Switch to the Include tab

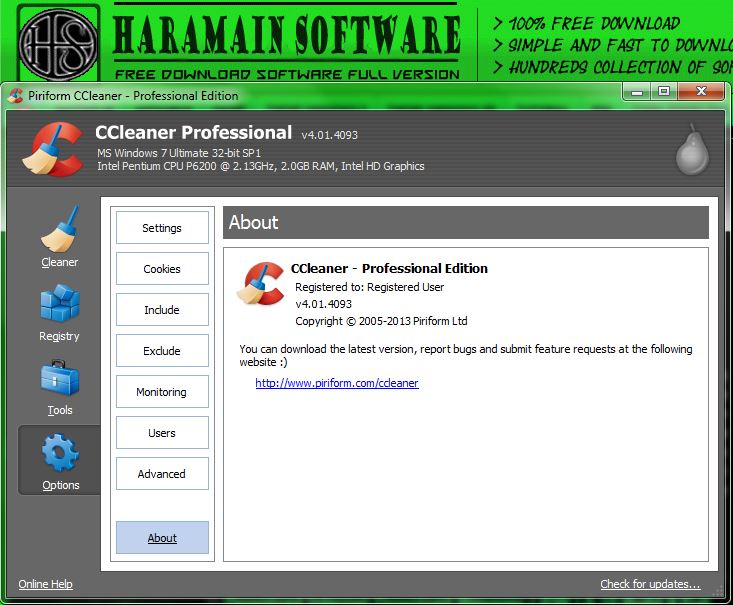pos(162,310)
